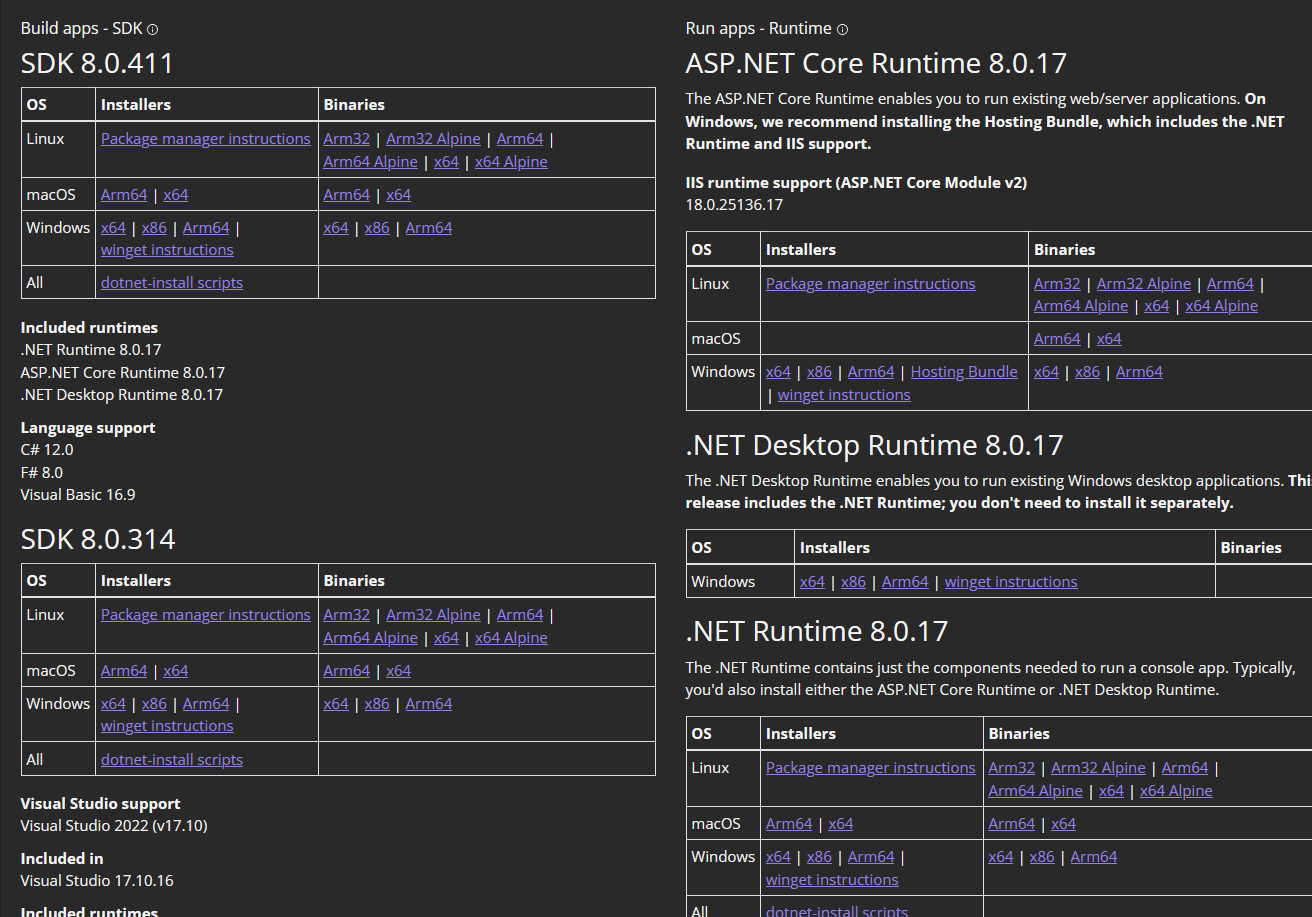This screenshot has height=917, width=1312.
Task: Download .NET Runtime Linux Arm32 Alpine binary
Action: pos(1098,768)
